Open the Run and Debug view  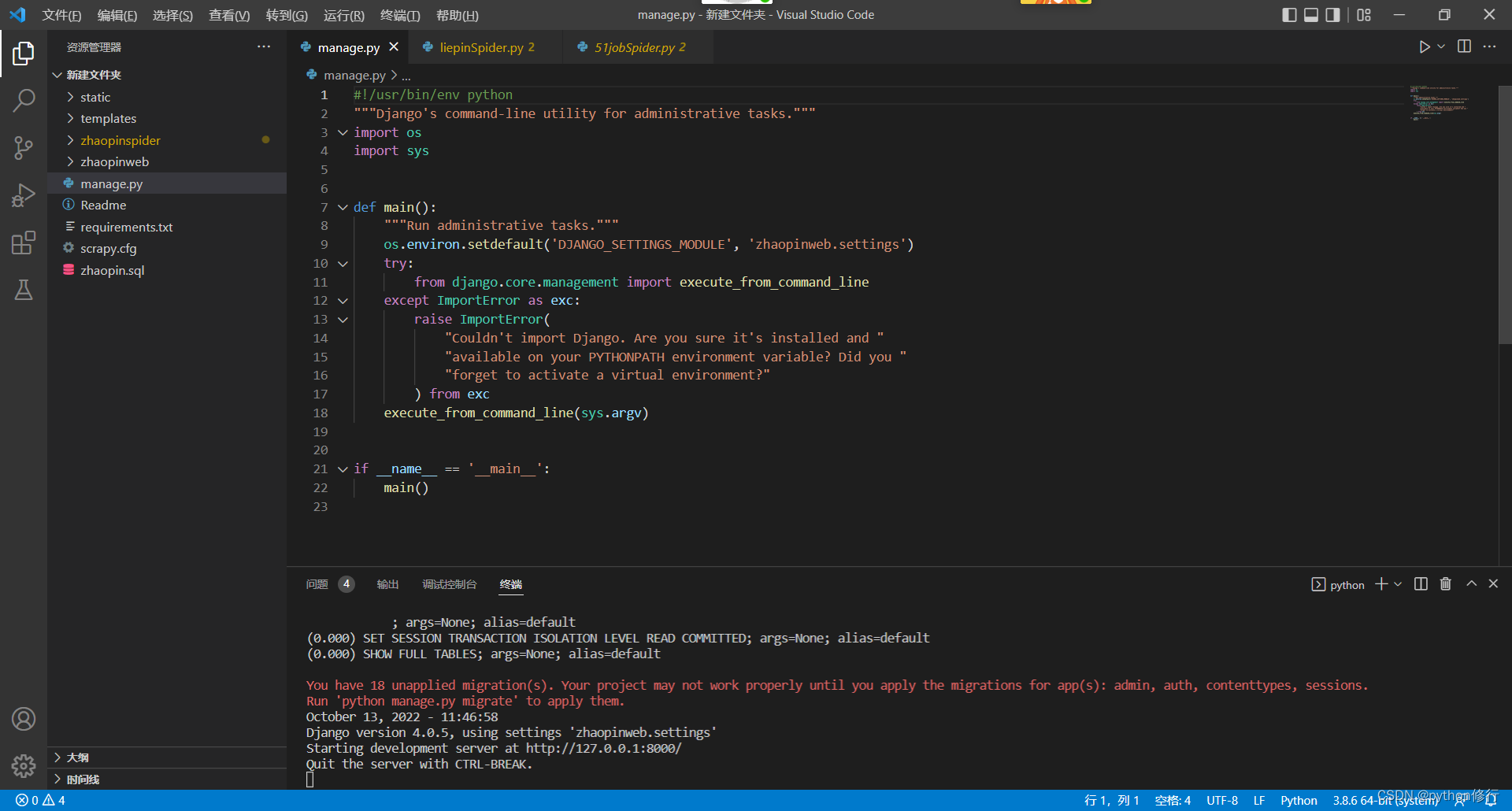pyautogui.click(x=24, y=195)
